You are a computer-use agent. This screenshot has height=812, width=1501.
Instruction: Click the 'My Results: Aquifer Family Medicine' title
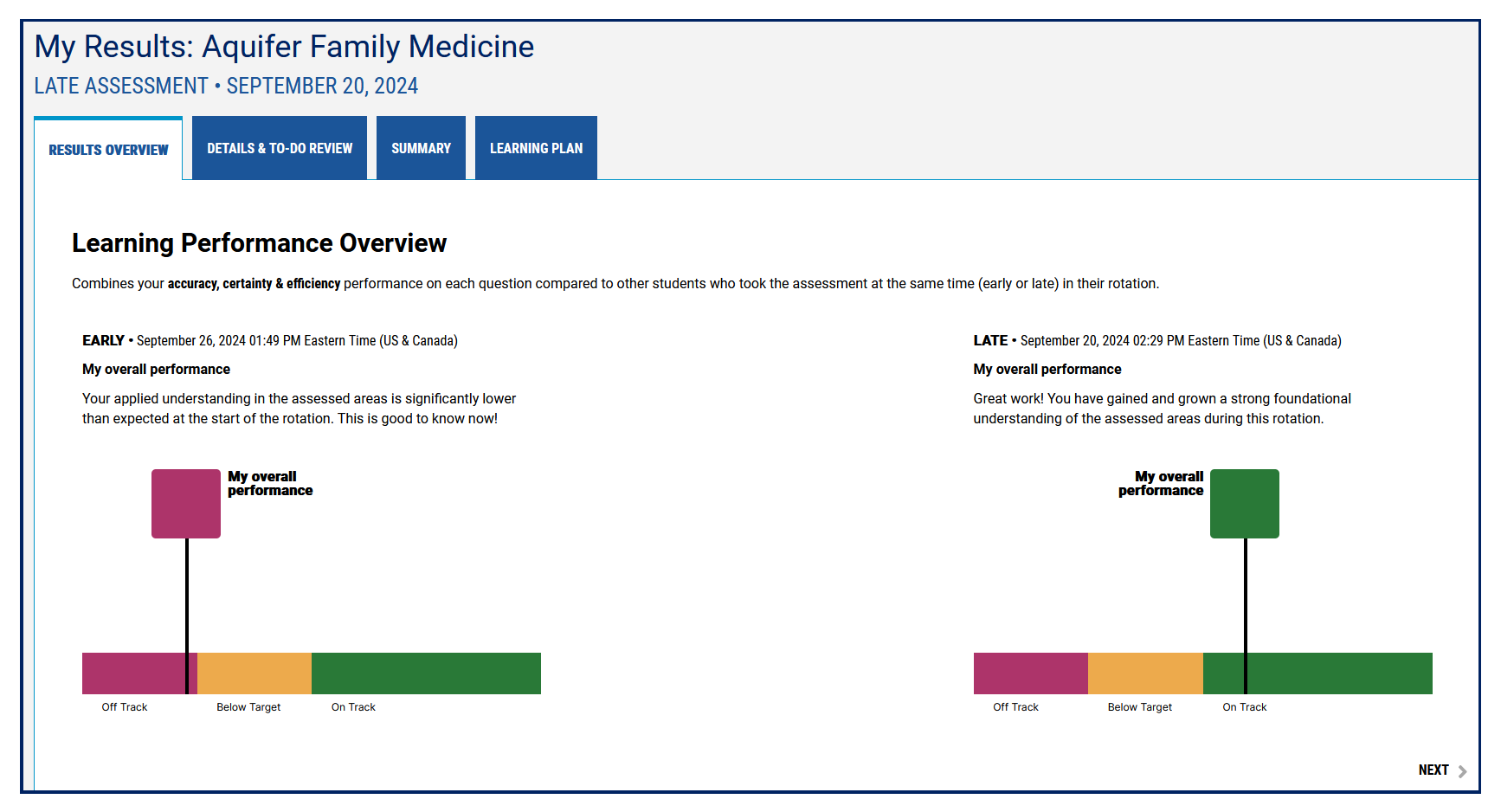(283, 47)
